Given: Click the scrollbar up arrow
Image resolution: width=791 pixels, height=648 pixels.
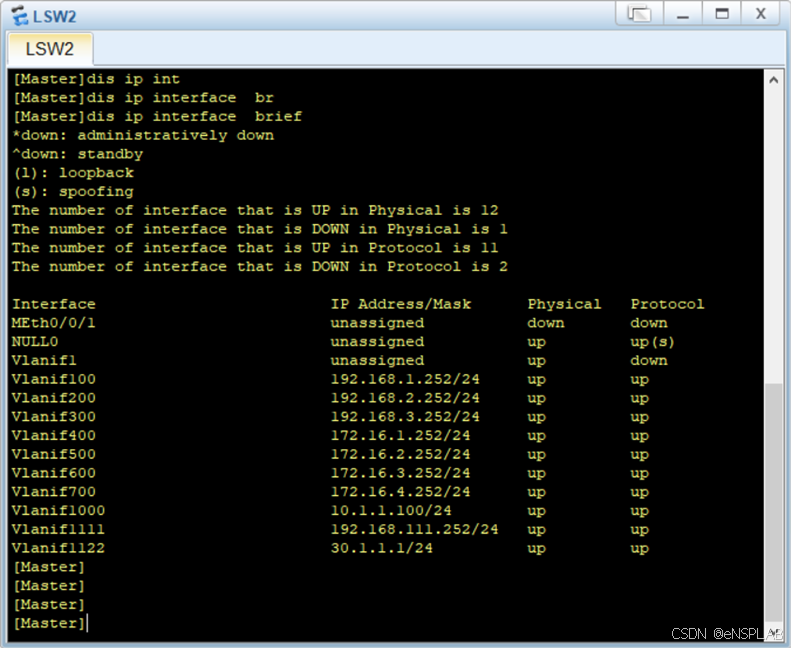Looking at the screenshot, I should click(773, 80).
